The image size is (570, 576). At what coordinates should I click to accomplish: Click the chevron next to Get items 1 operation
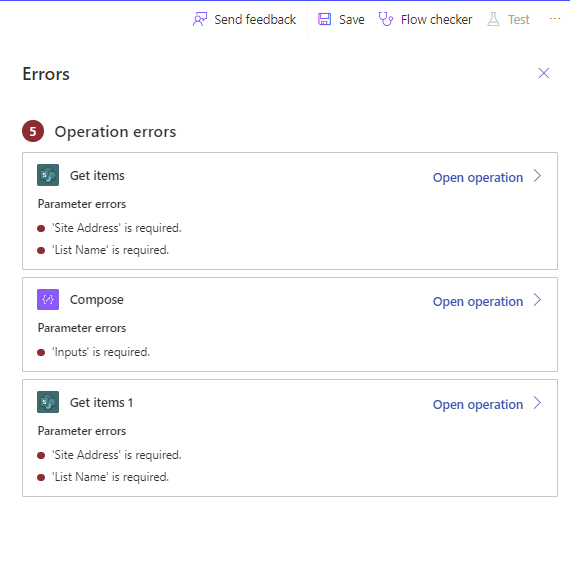click(x=537, y=403)
